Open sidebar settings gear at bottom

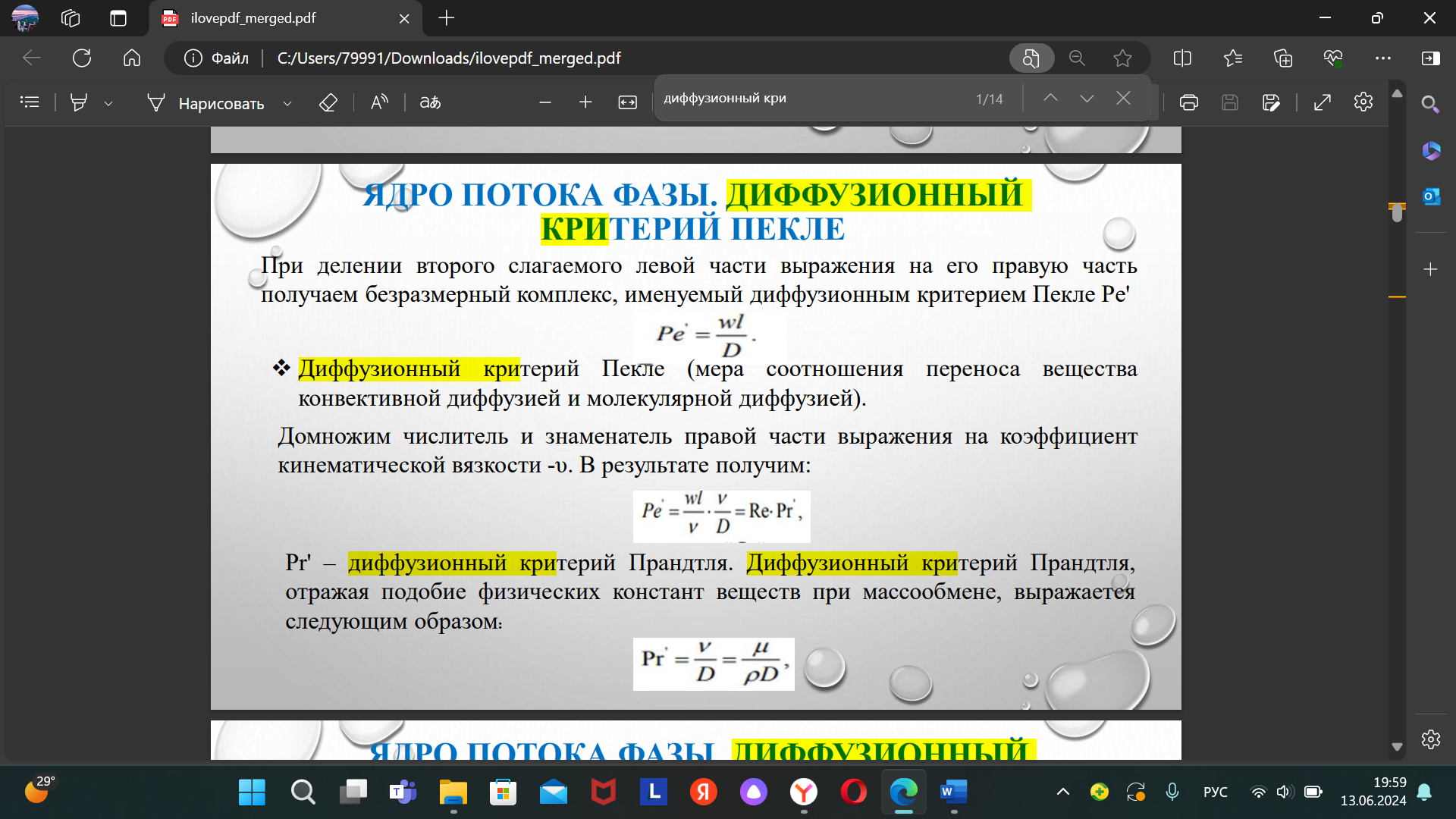click(x=1431, y=739)
